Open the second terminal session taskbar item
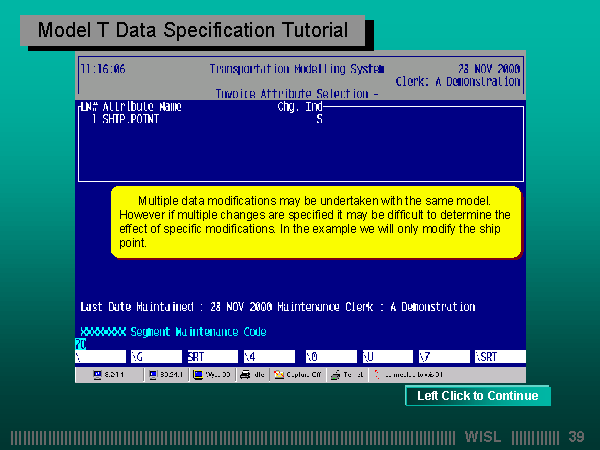 click(164, 375)
